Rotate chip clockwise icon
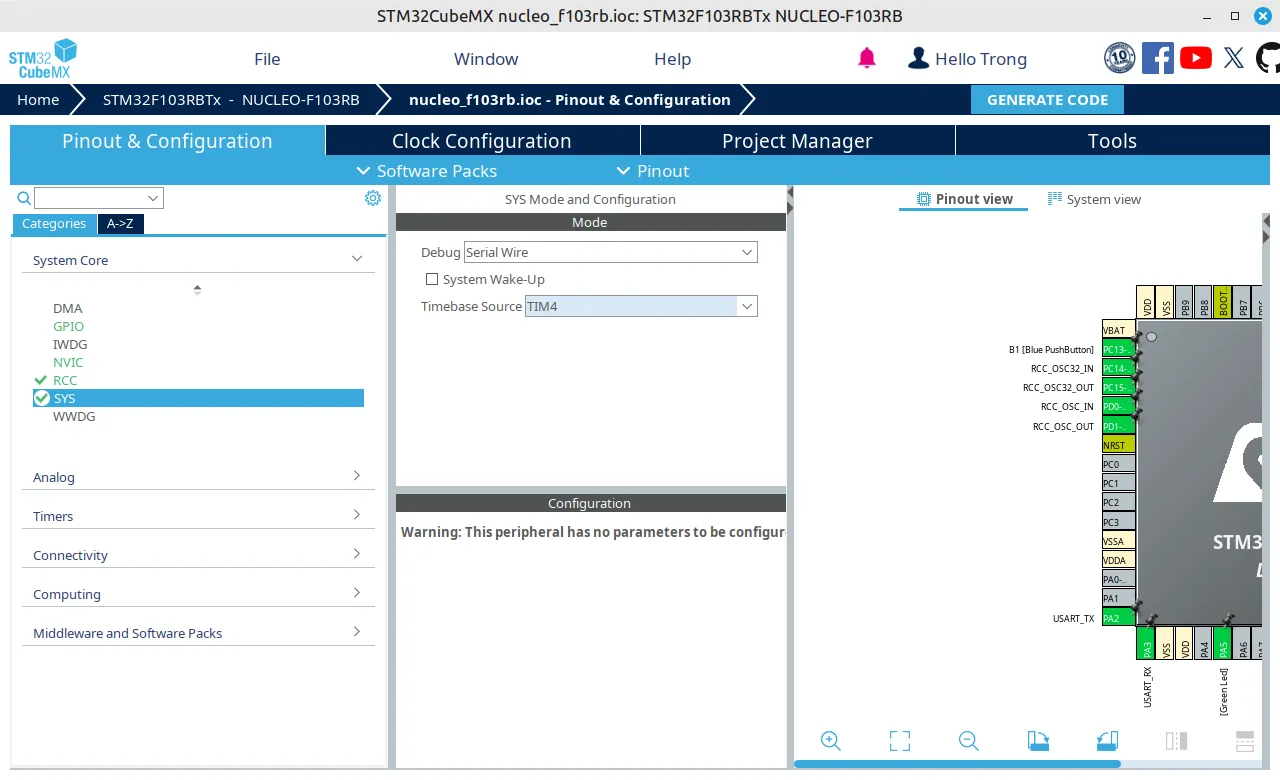This screenshot has height=780, width=1280. 1038,741
